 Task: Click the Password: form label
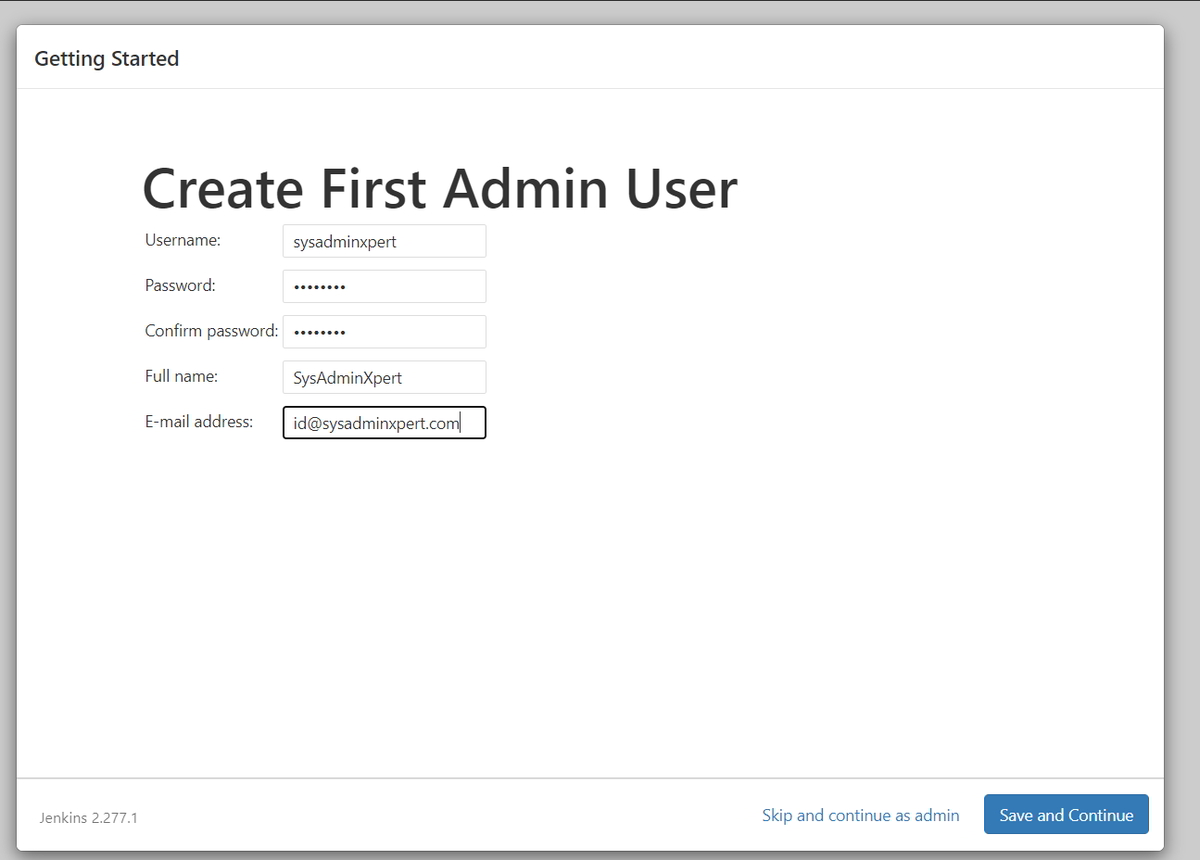pos(180,285)
